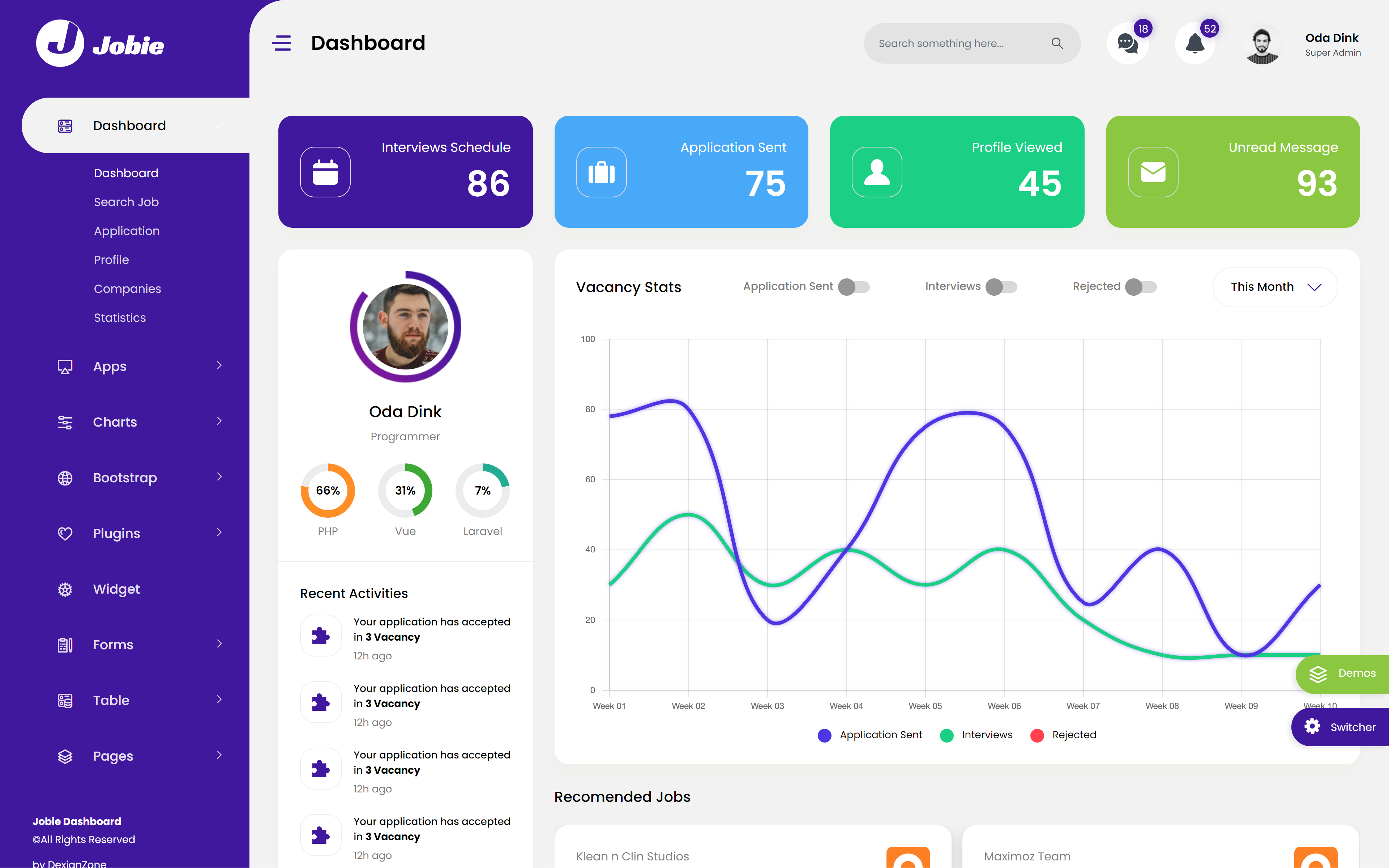This screenshot has width=1389, height=868.
Task: Click the Unread Message envelope icon
Action: click(1153, 172)
